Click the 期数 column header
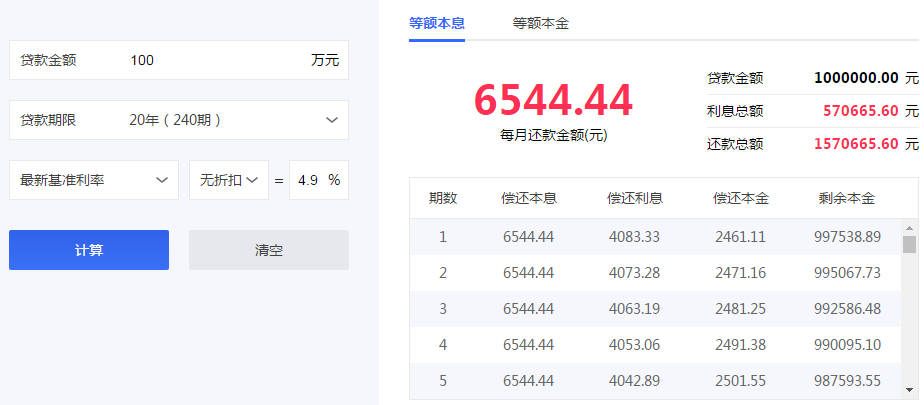Image resolution: width=924 pixels, height=405 pixels. coord(443,198)
